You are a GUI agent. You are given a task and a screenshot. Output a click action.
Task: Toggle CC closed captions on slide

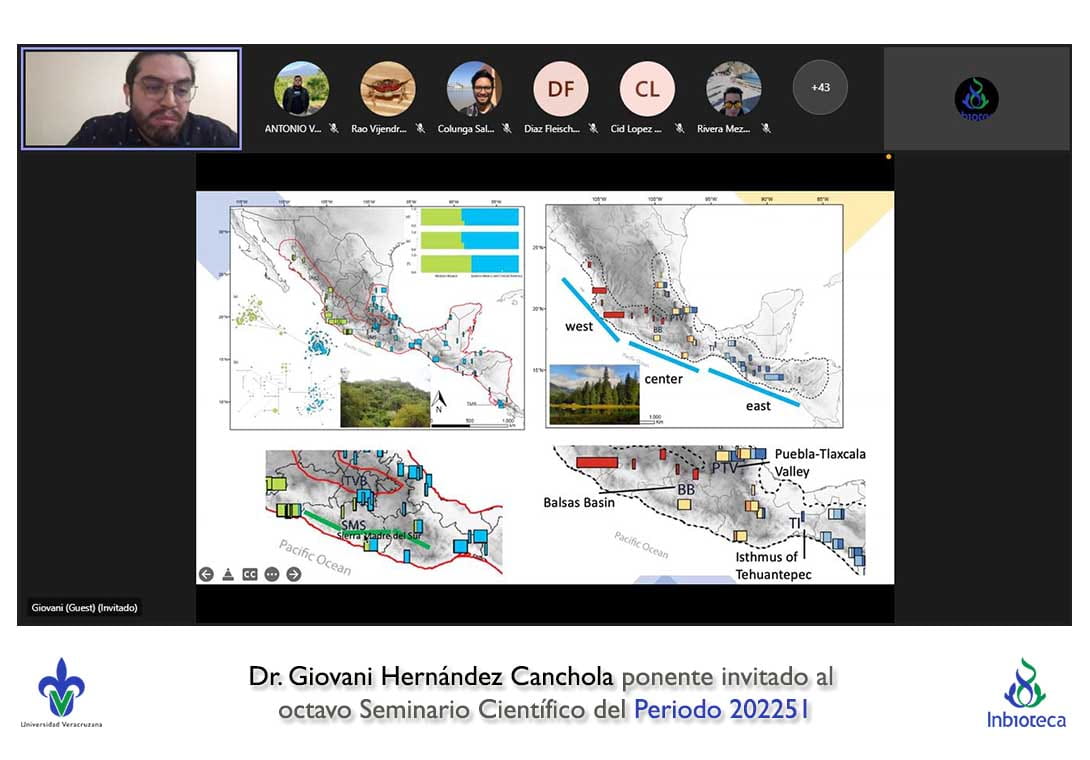click(250, 574)
